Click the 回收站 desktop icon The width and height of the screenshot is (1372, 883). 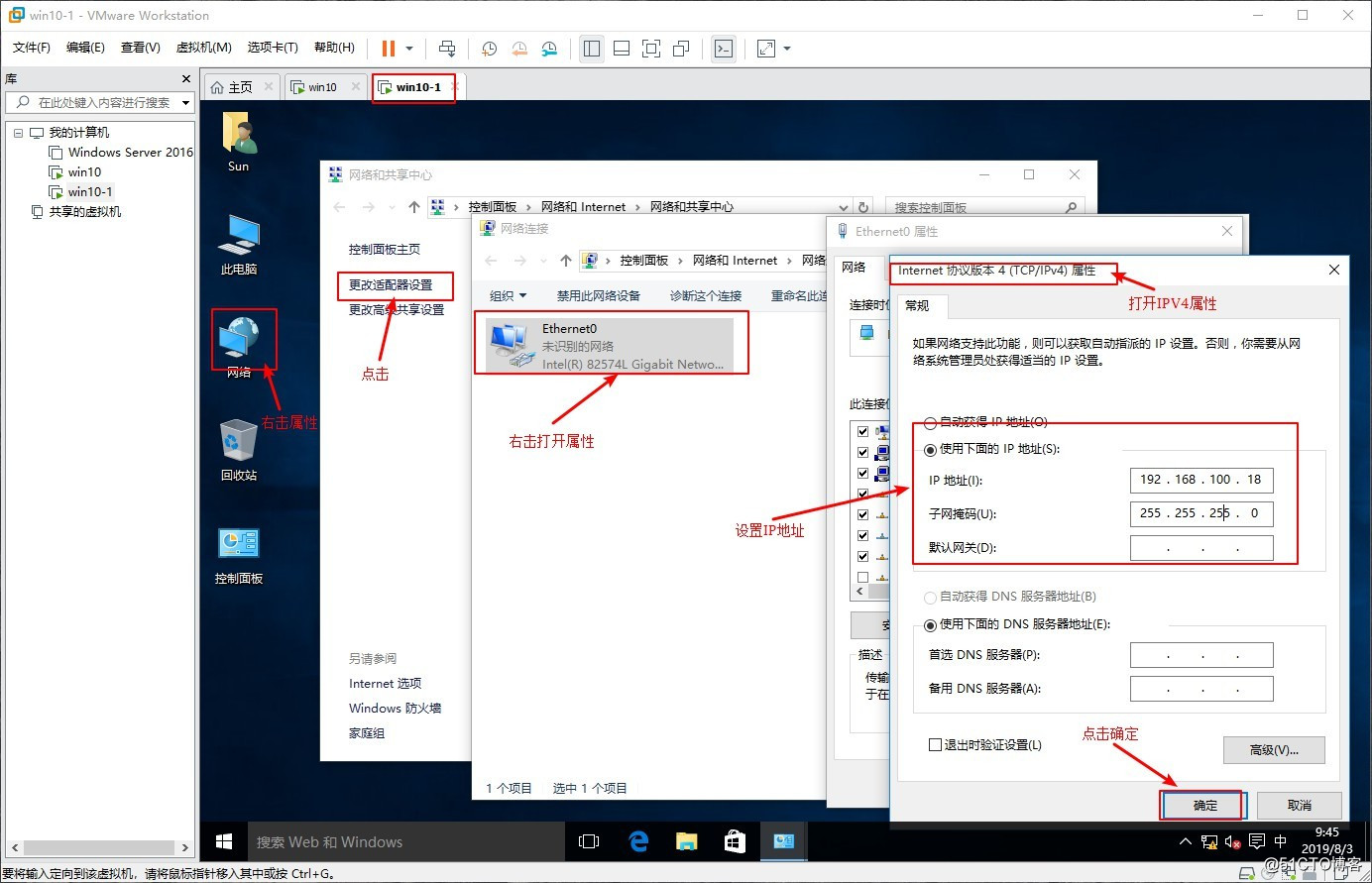click(x=239, y=450)
